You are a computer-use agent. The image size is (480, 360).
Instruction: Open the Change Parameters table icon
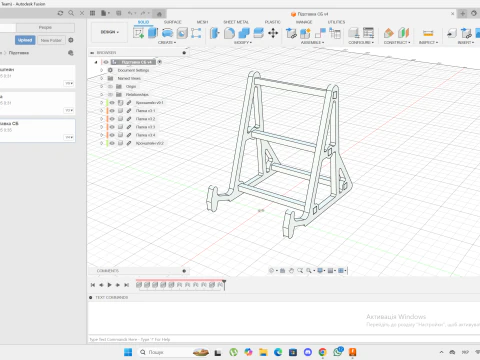pyautogui.click(x=368, y=33)
